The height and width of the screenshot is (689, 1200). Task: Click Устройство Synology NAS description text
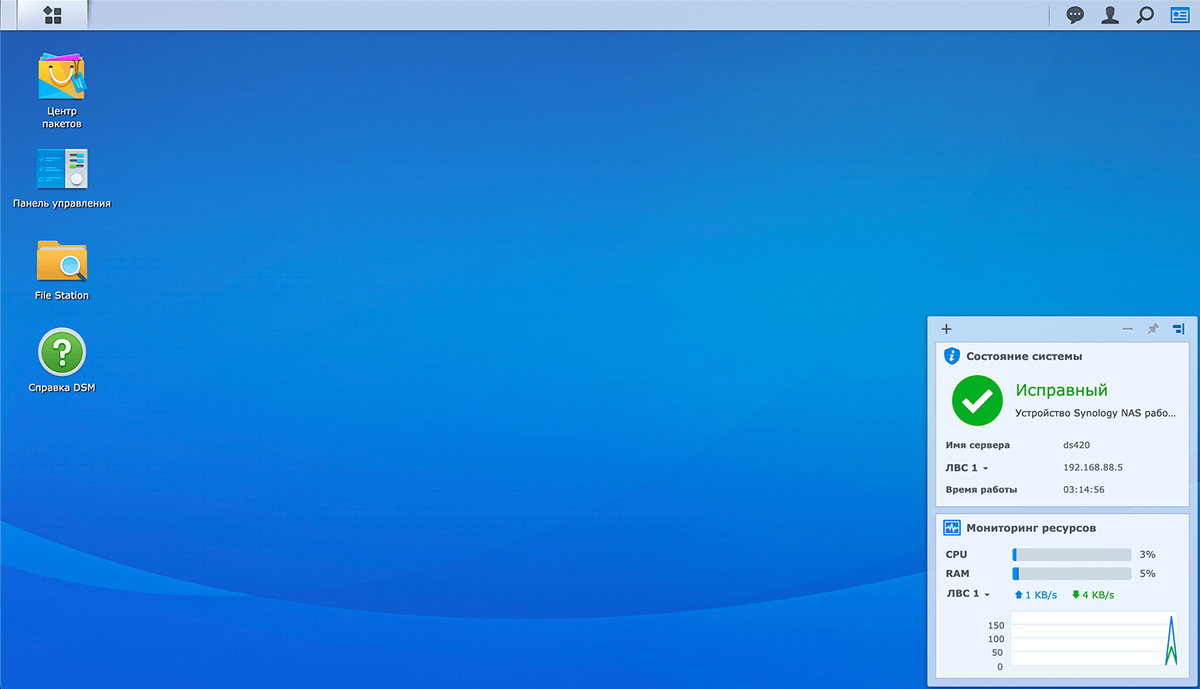(x=1096, y=413)
